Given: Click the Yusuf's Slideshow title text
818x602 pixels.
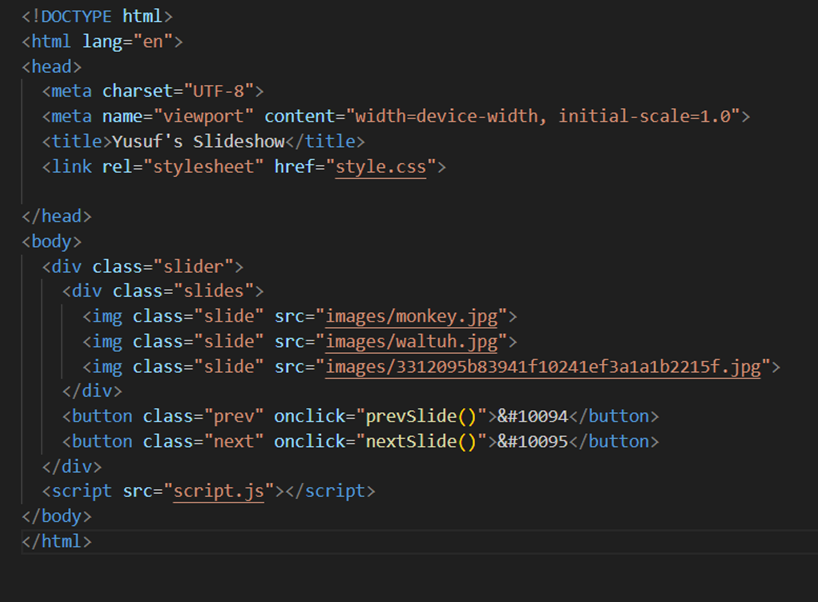Looking at the screenshot, I should tap(199, 141).
